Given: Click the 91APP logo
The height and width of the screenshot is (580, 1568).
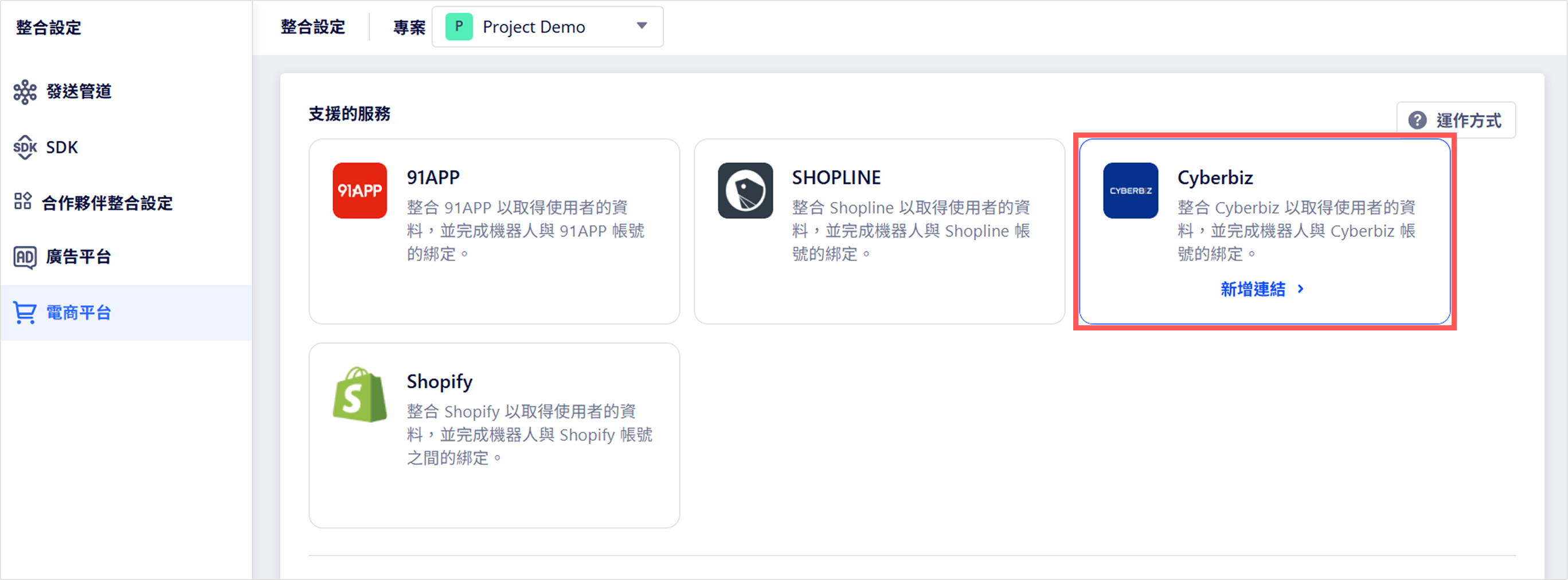Looking at the screenshot, I should (x=359, y=190).
